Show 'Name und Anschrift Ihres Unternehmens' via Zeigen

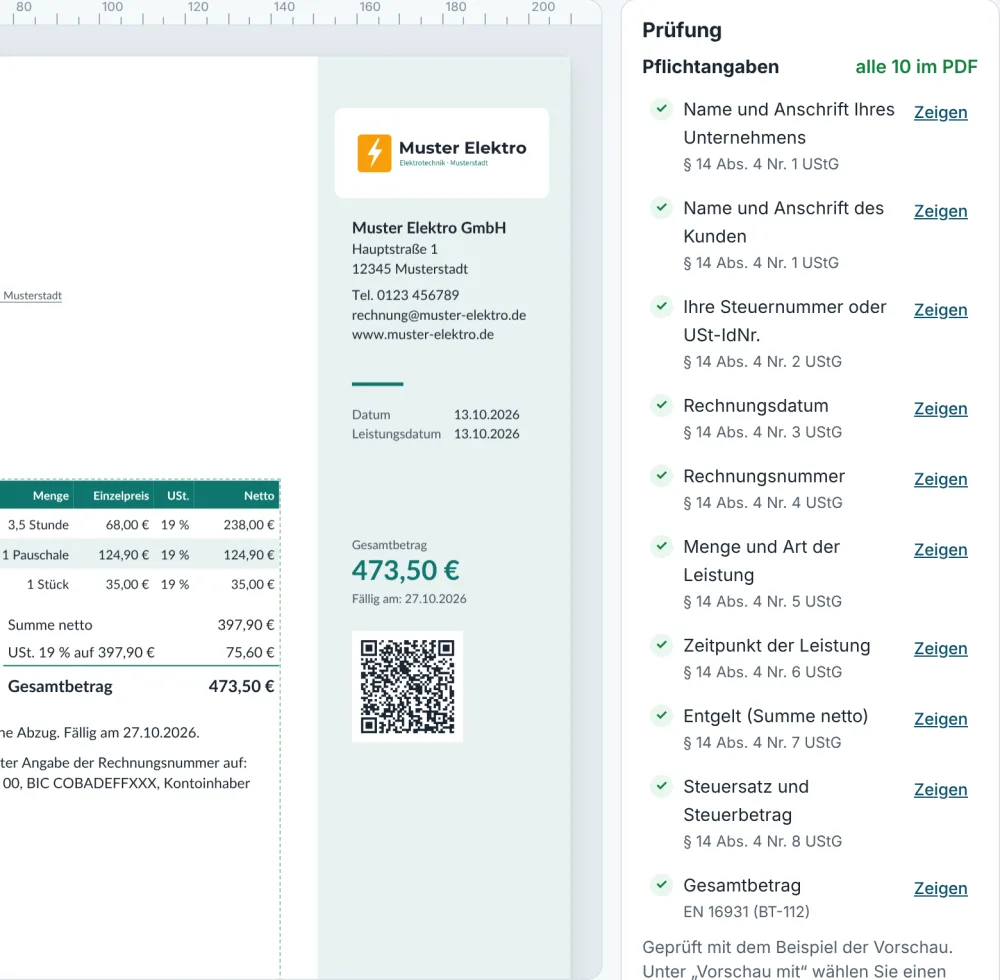[940, 112]
